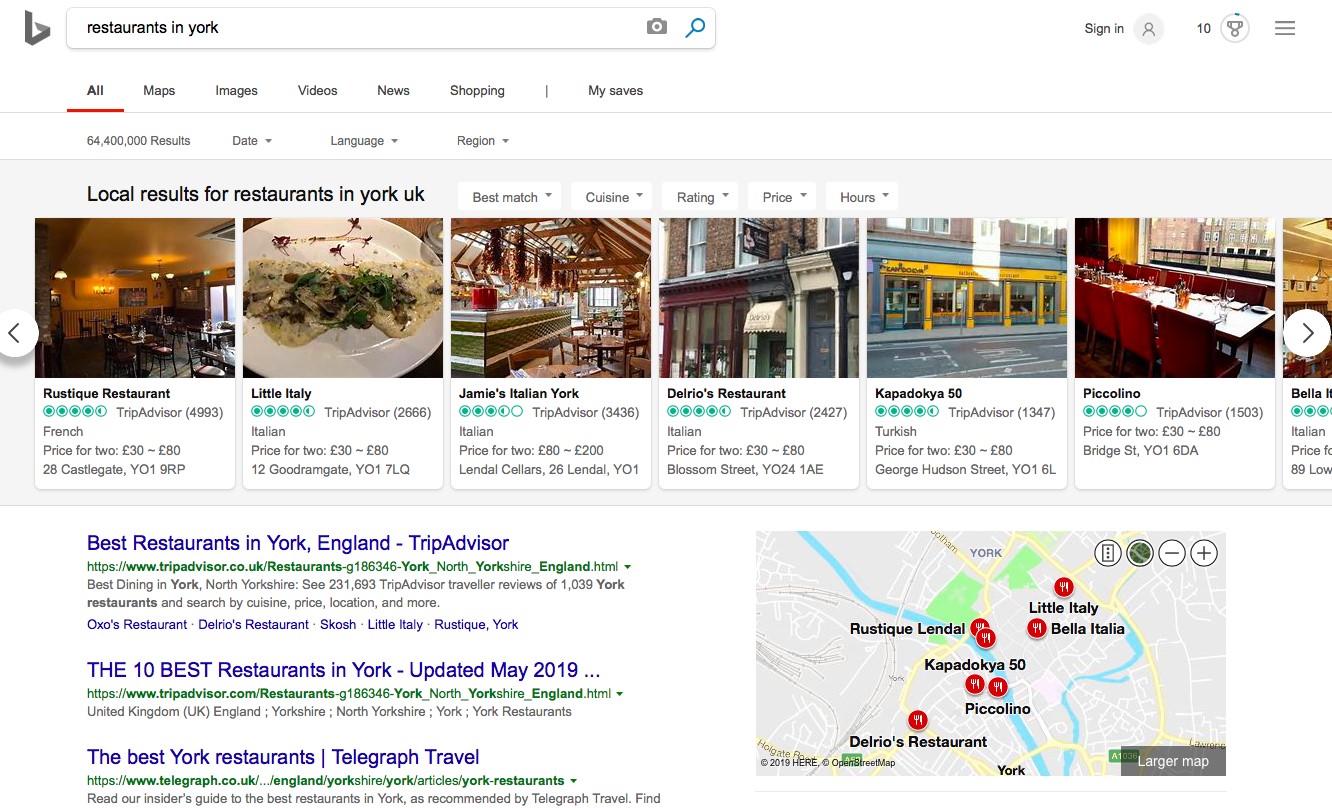Click the Delrio's Restaurant sublink under TripAdvisor
1332x808 pixels.
click(x=254, y=624)
